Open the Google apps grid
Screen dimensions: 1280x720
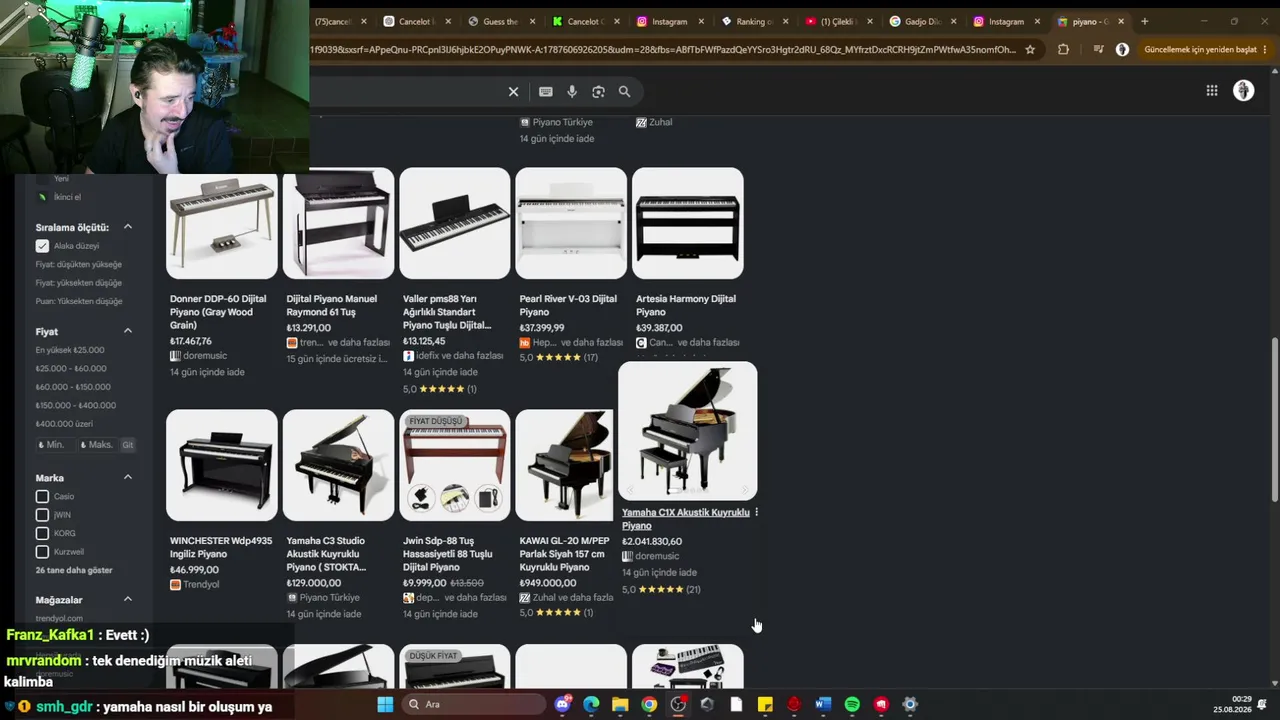click(x=1212, y=91)
